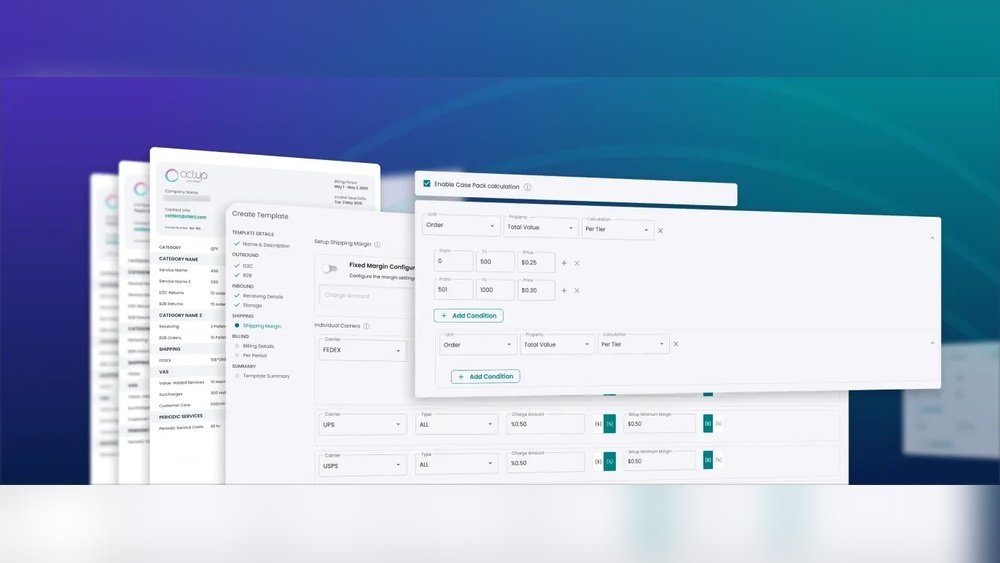Open the FEDEX carrier dropdown
The height and width of the screenshot is (563, 1000).
click(362, 350)
